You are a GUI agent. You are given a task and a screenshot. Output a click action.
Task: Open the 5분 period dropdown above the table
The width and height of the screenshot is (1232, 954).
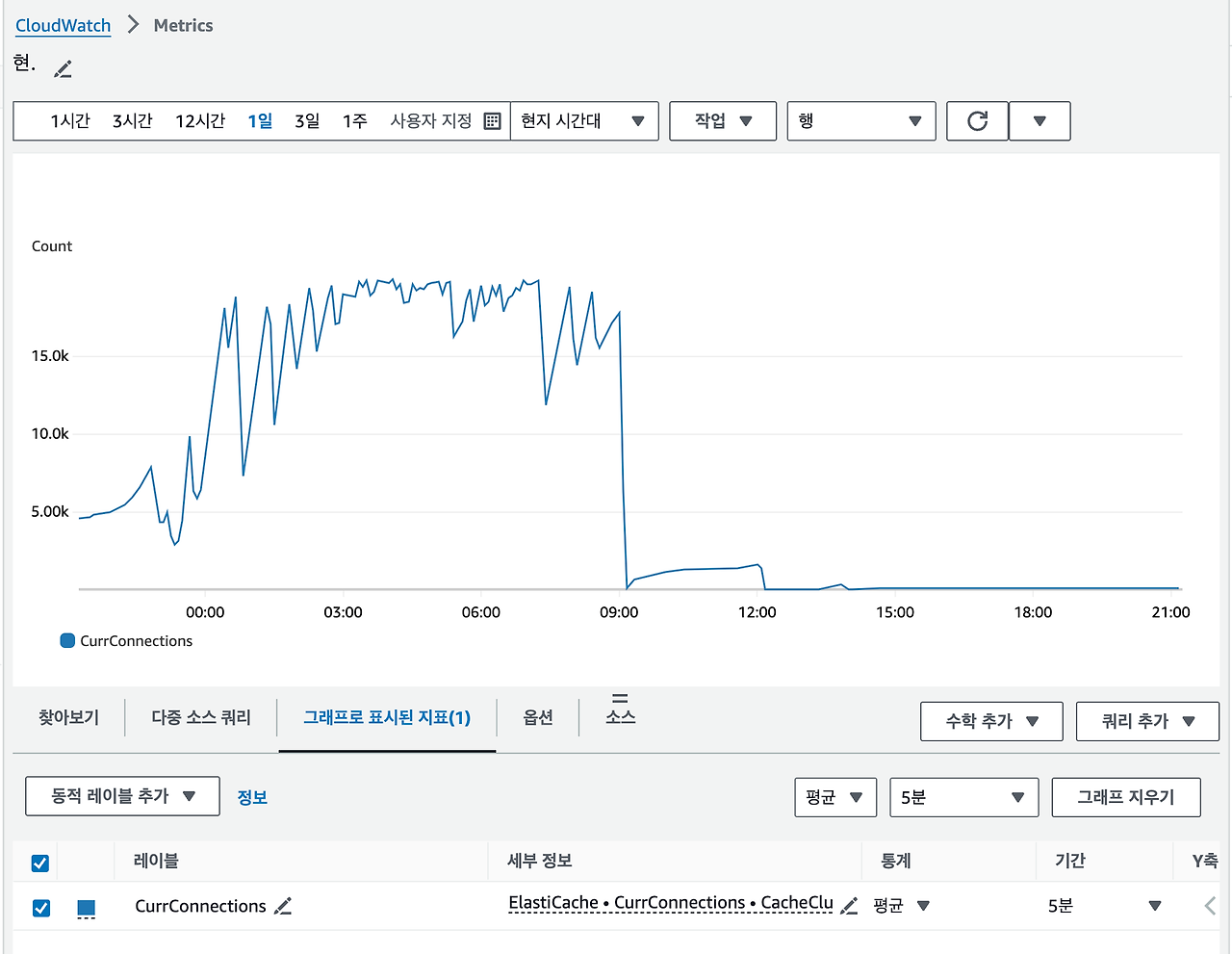[x=963, y=797]
